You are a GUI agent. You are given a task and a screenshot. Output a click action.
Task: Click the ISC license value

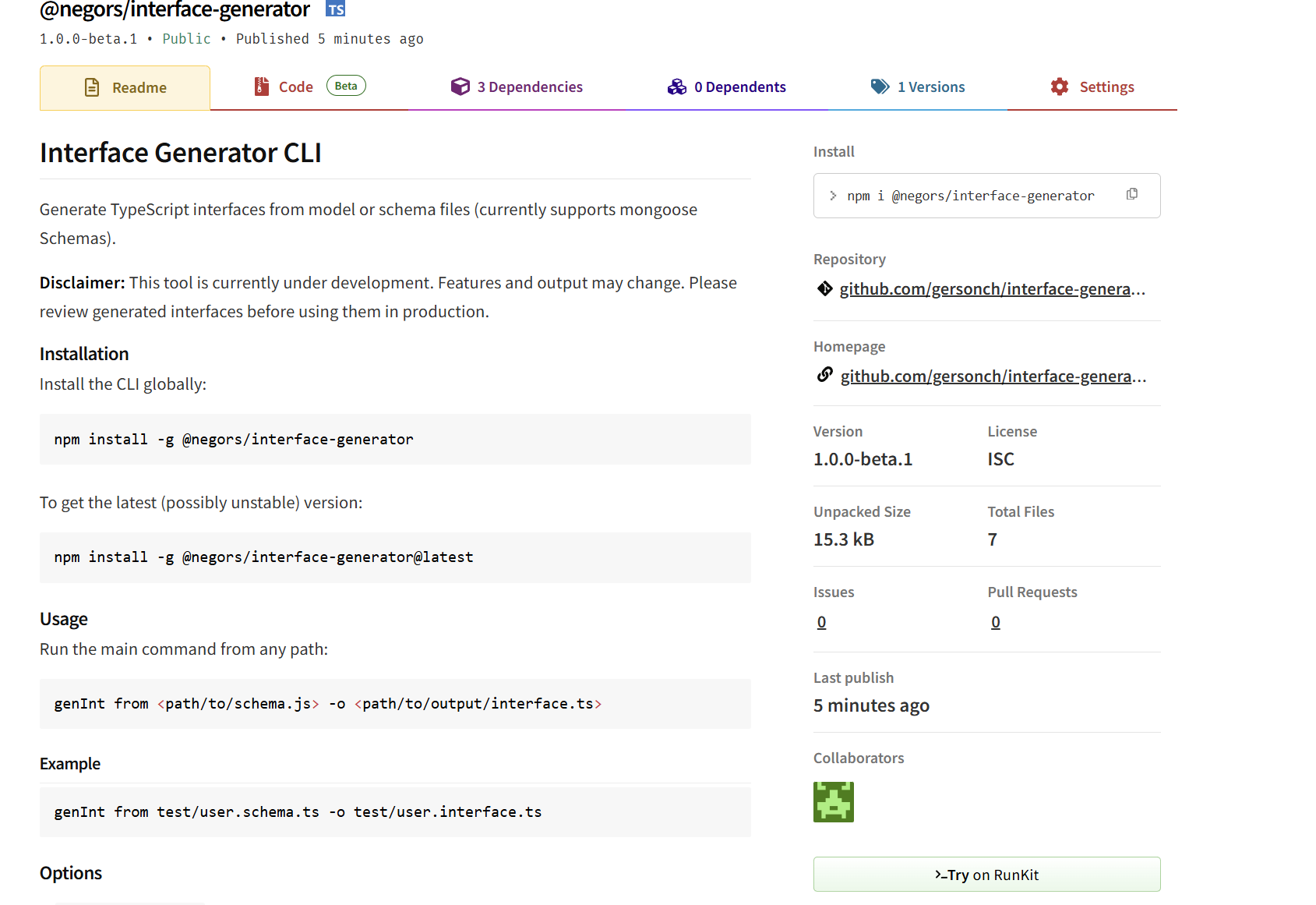[x=1000, y=459]
